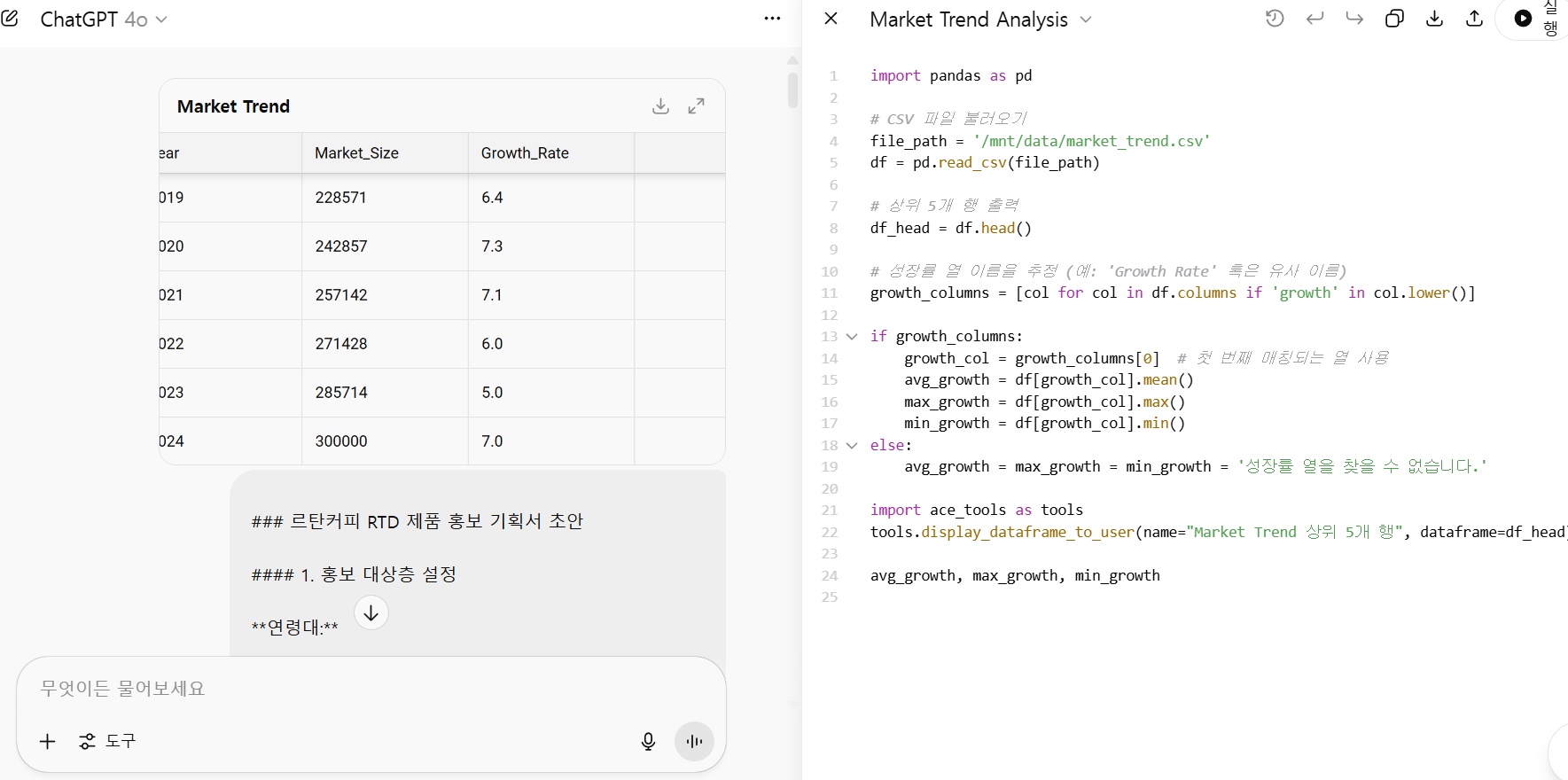Click the growth_columns list comprehension line 11
This screenshot has height=780, width=1568.
coord(1173,293)
